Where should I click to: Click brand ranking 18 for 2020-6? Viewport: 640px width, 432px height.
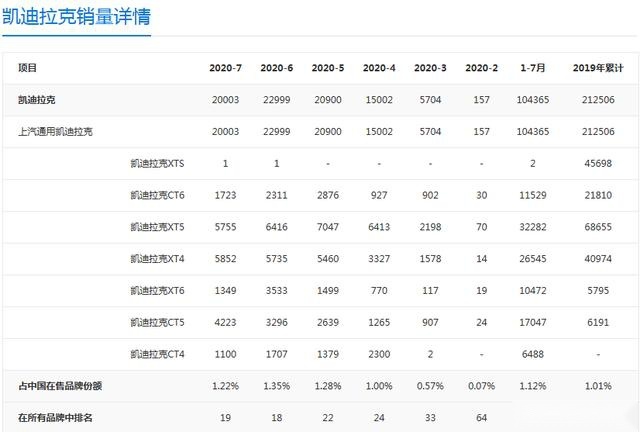pyautogui.click(x=277, y=418)
